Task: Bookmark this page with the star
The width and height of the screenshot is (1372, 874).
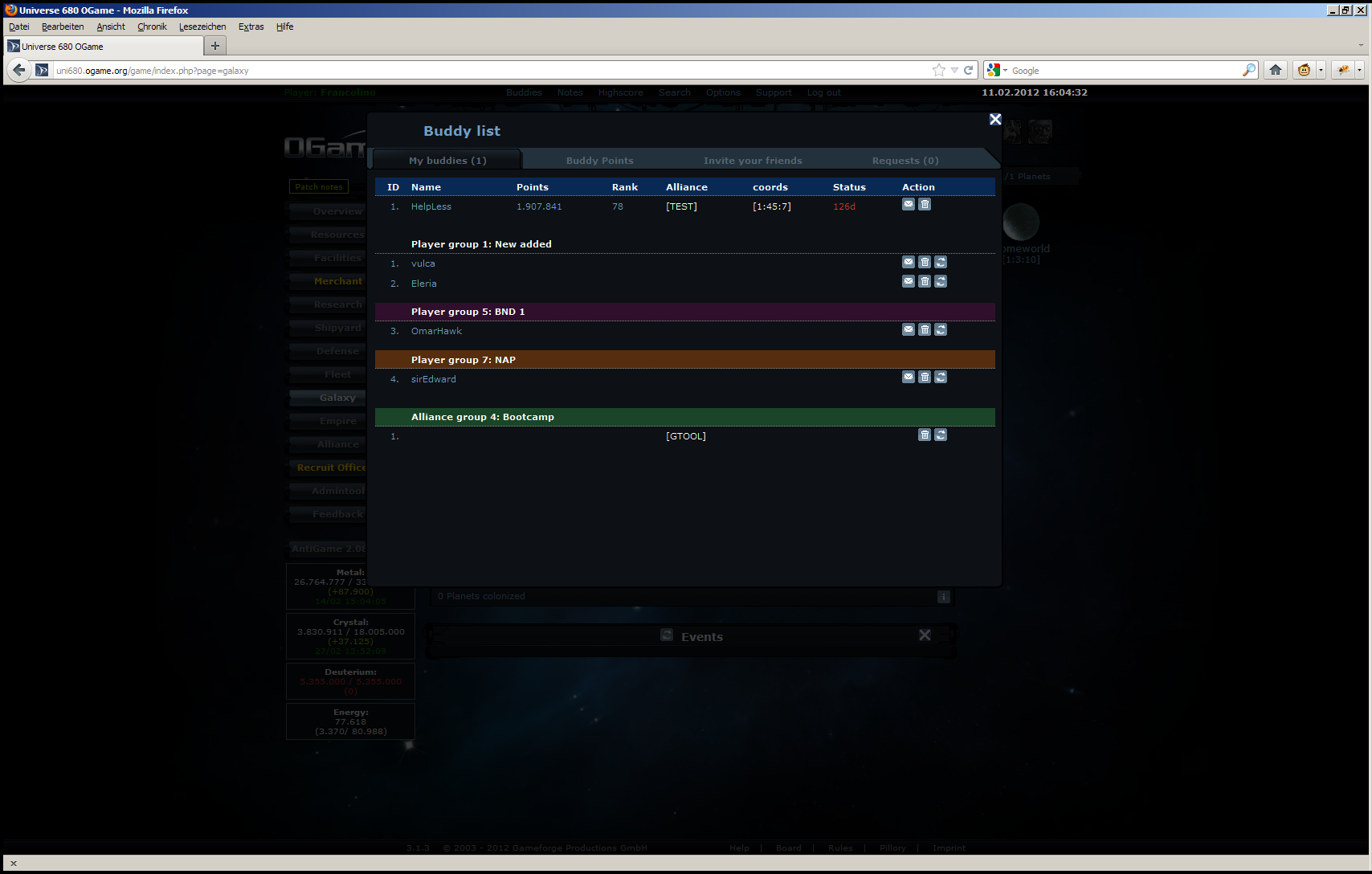Action: pos(938,70)
